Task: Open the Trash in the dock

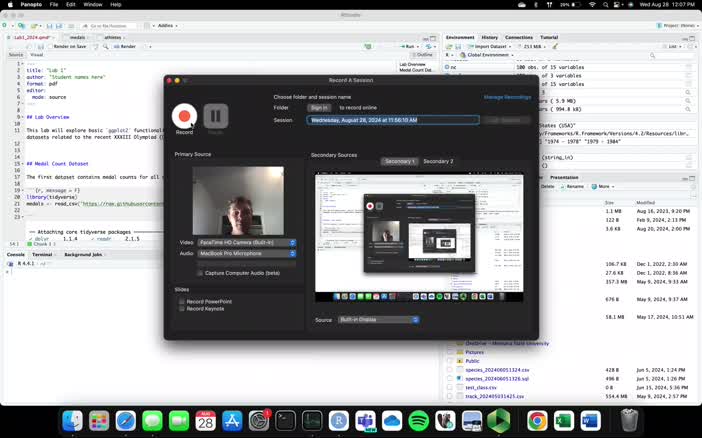Action: [629, 421]
